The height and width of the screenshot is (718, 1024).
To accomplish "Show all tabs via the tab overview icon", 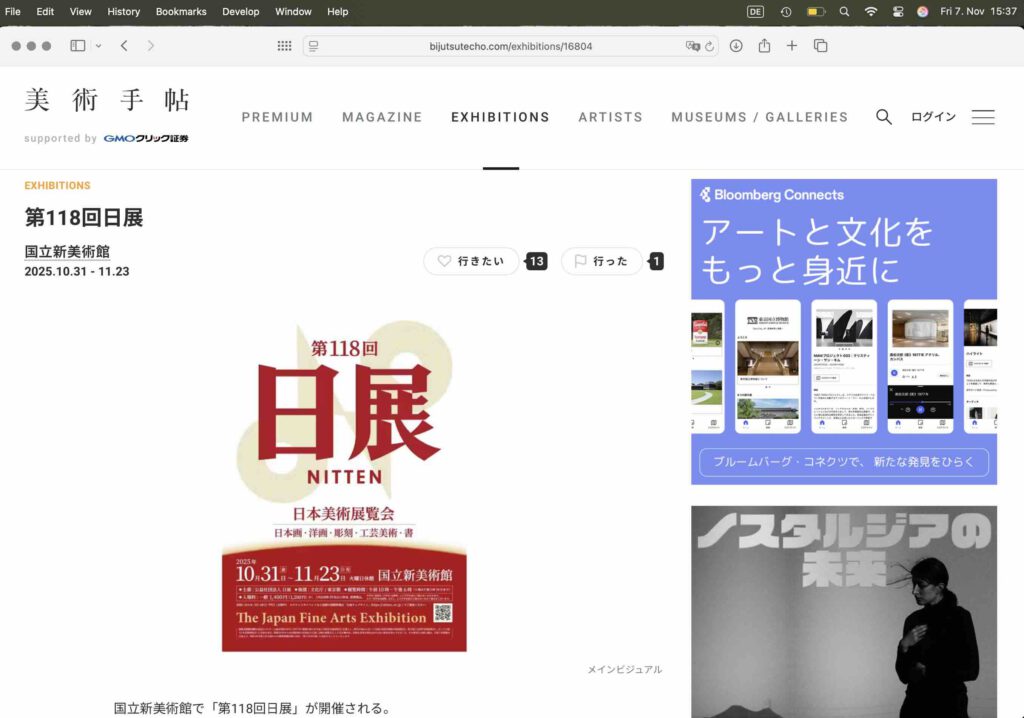I will click(x=820, y=46).
